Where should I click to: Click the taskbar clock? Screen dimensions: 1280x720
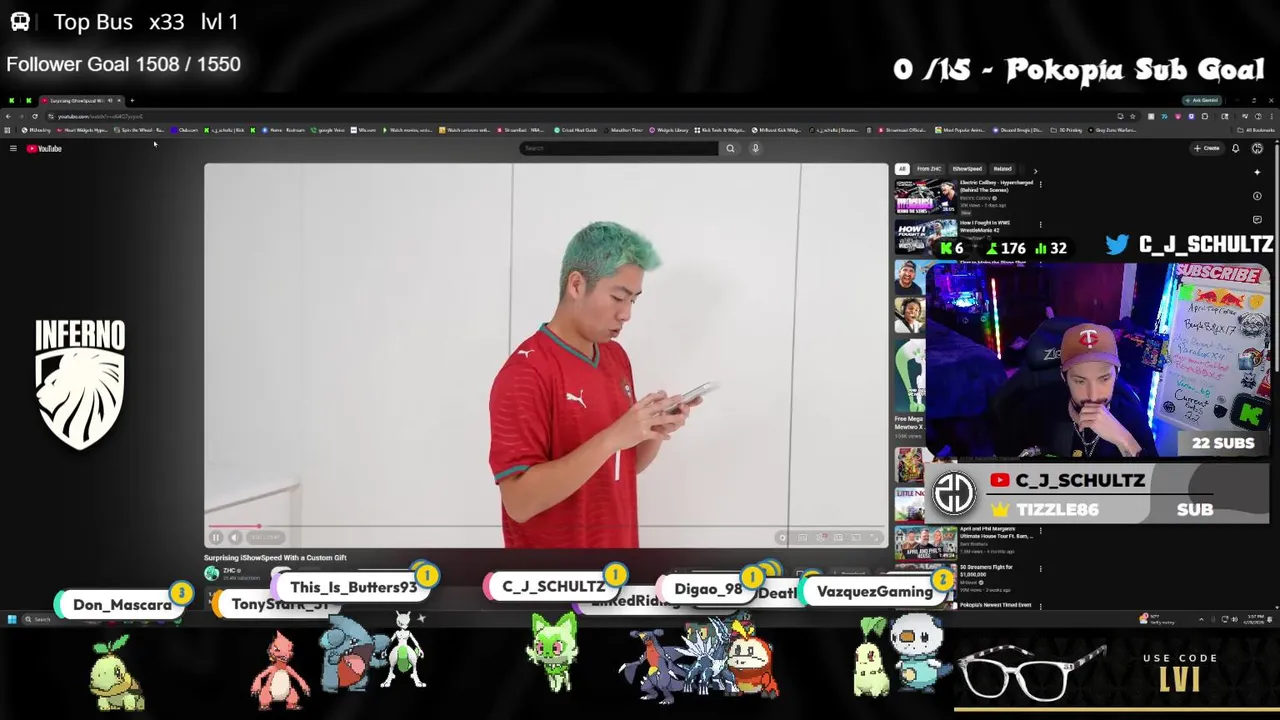1253,620
